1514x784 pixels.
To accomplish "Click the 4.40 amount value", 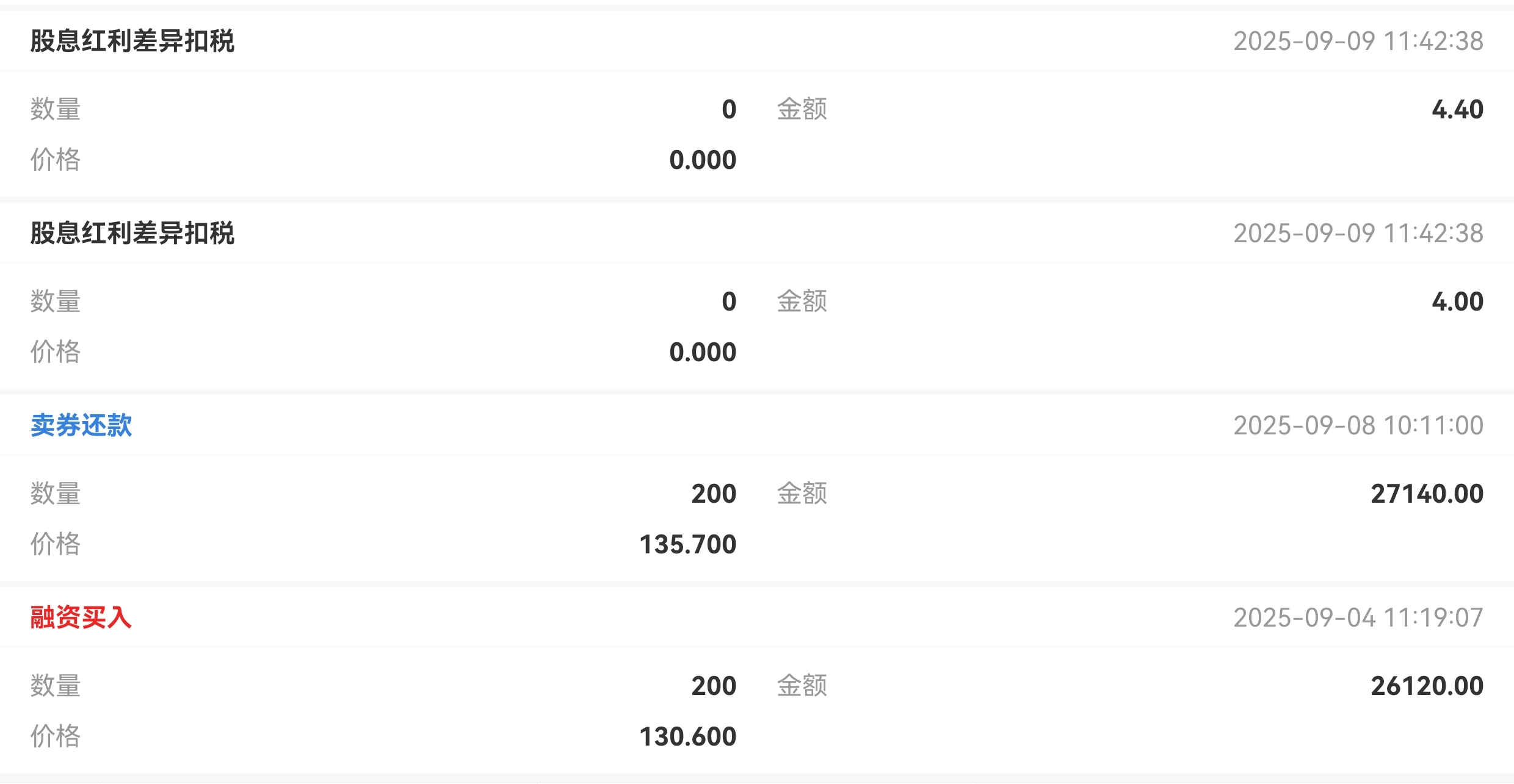I will click(x=1457, y=110).
